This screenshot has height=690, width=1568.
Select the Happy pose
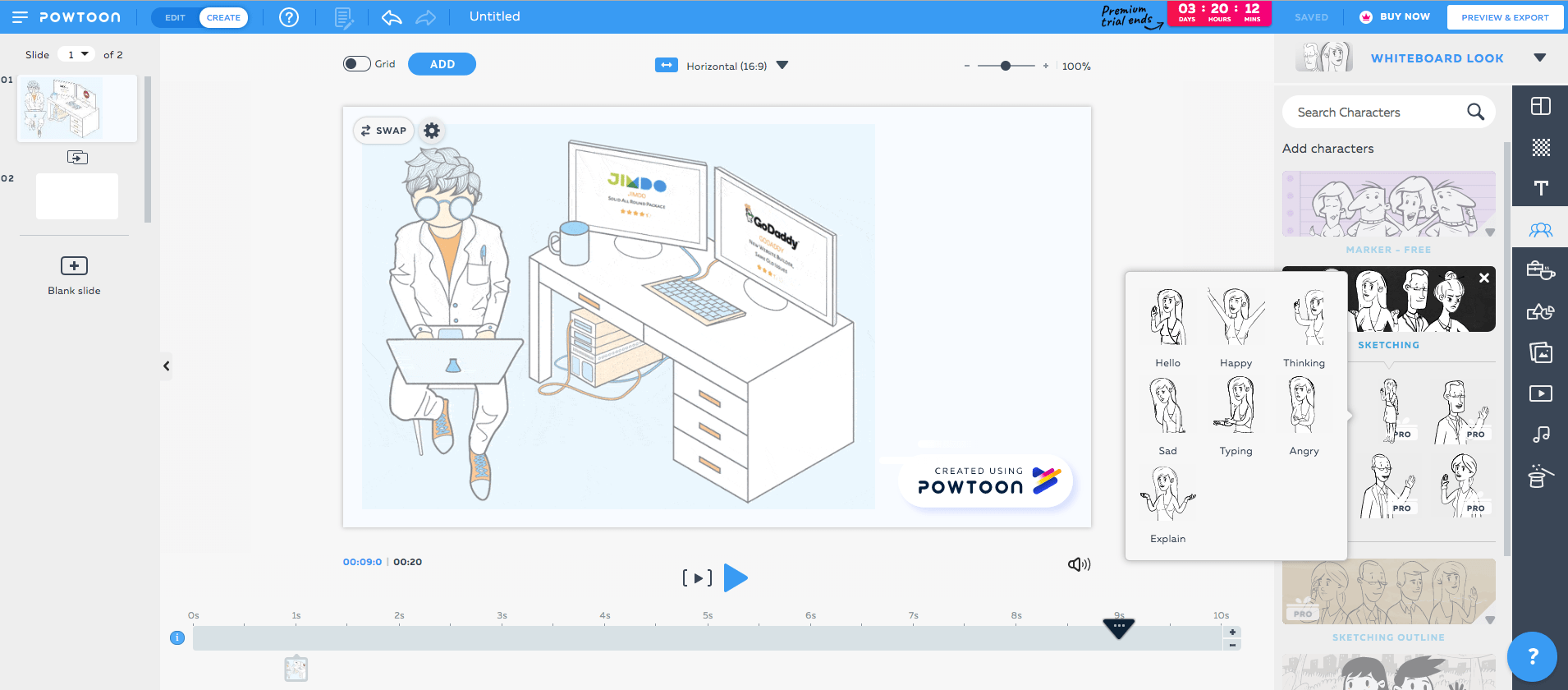tap(1236, 328)
